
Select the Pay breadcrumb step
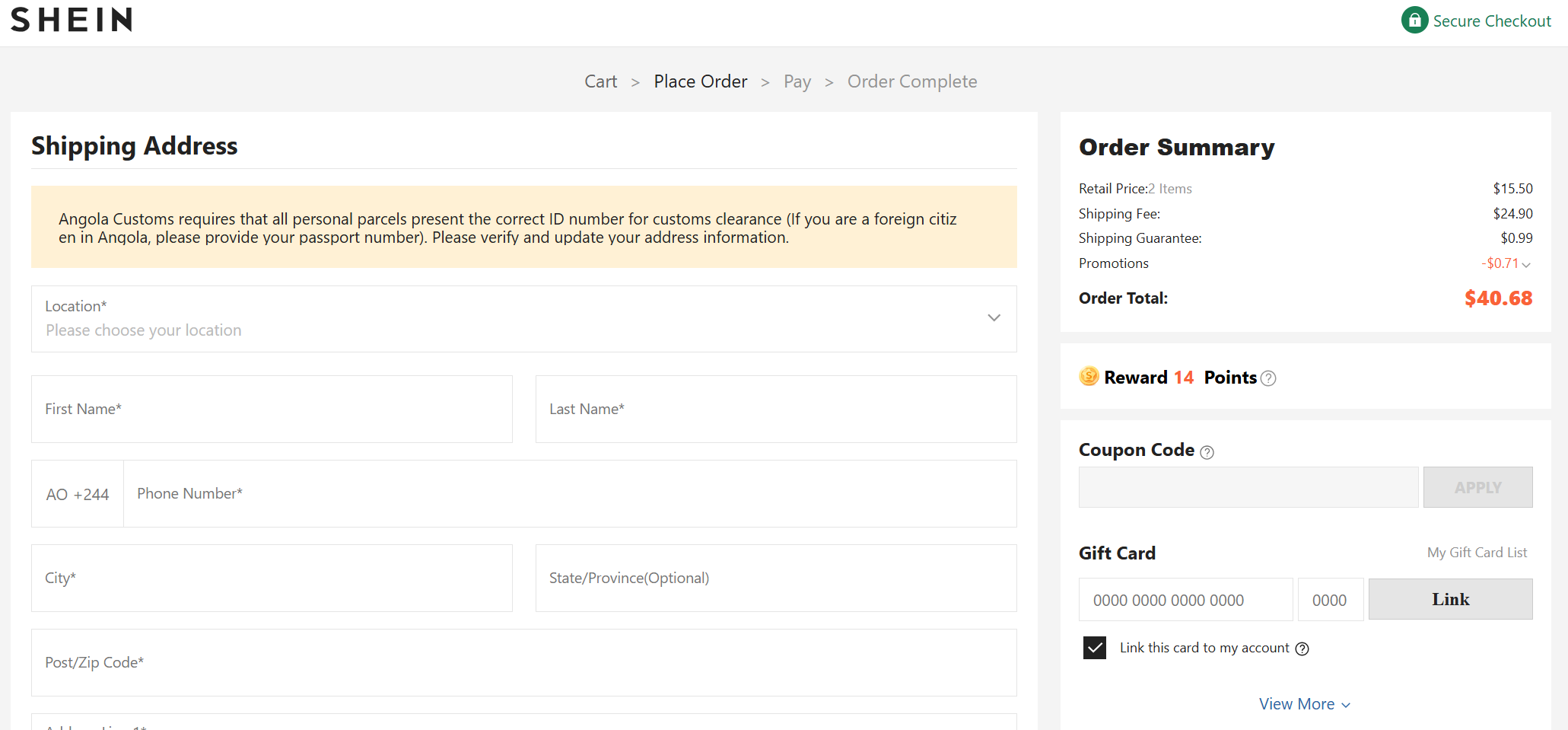(797, 81)
